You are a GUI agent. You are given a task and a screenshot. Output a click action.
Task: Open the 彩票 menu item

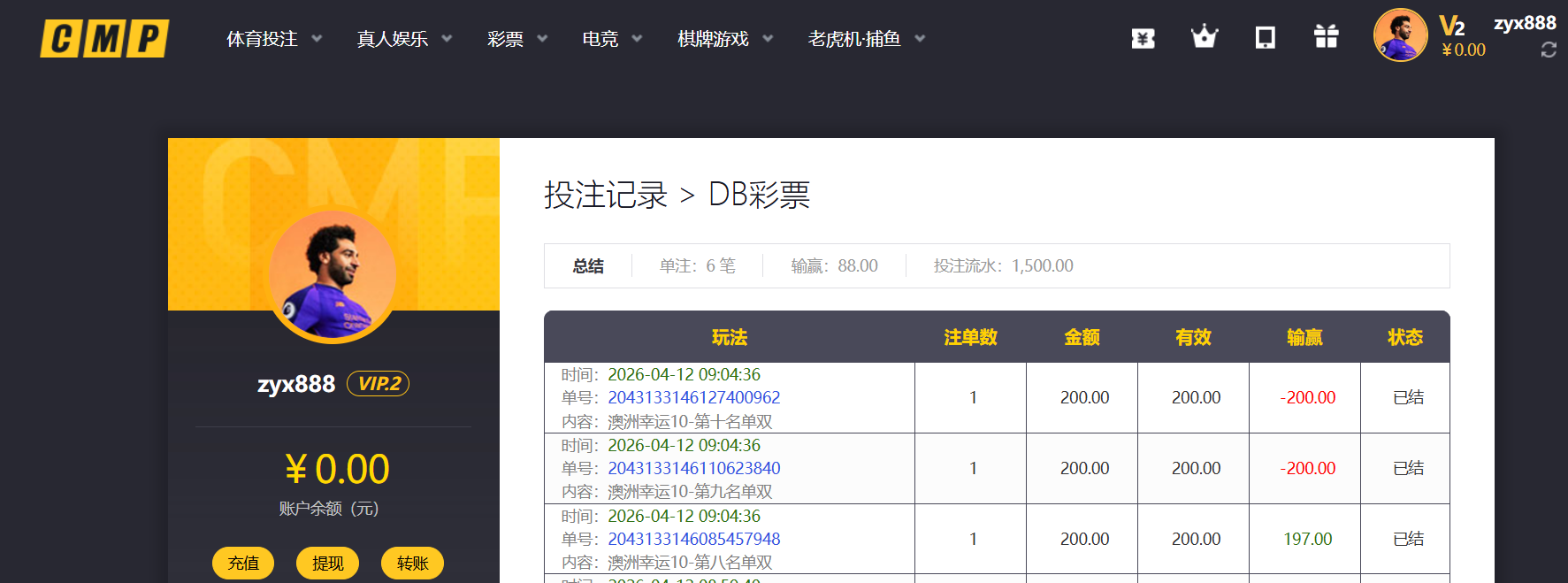click(516, 39)
